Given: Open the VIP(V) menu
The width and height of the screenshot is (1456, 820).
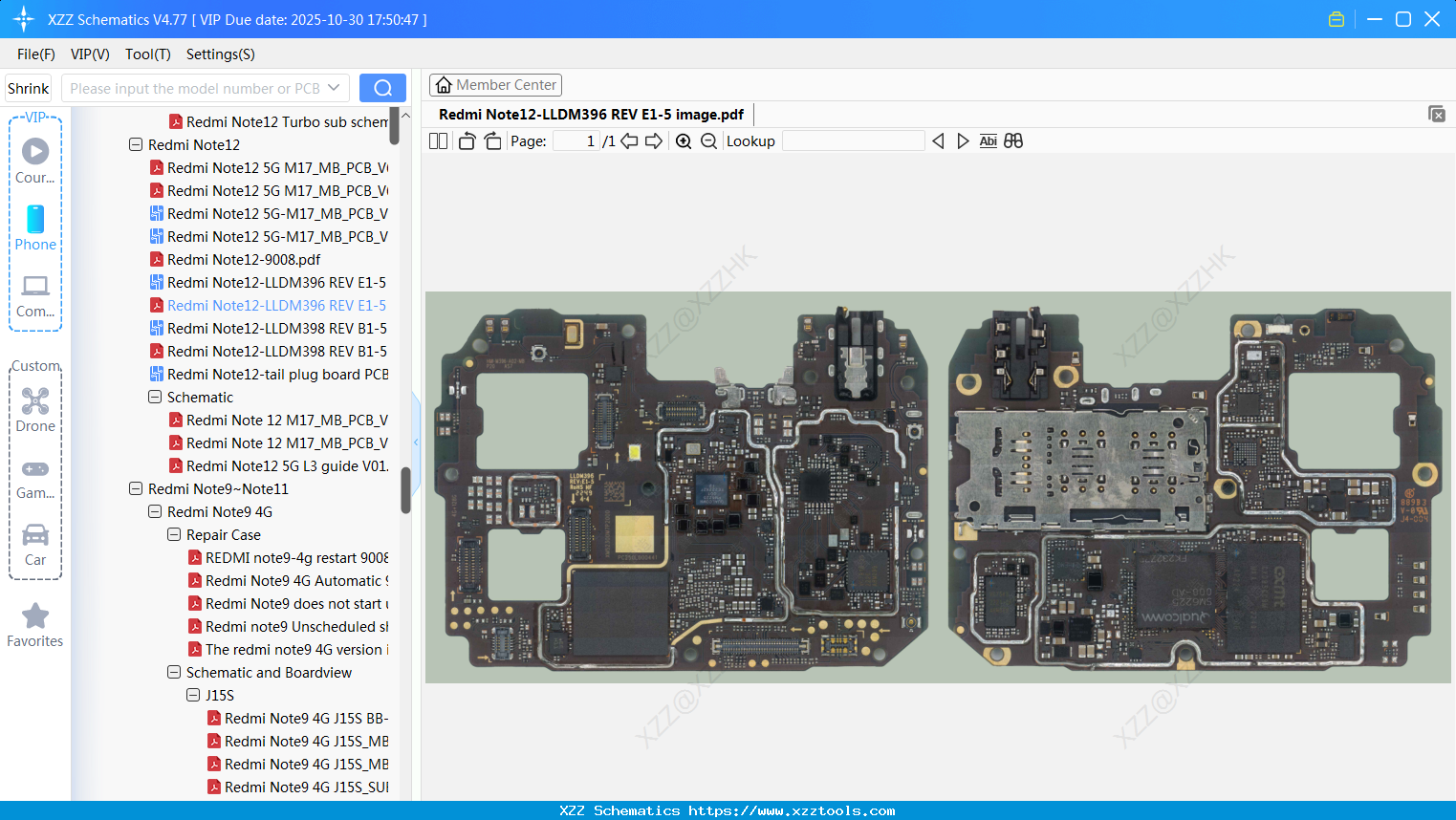Looking at the screenshot, I should point(89,54).
